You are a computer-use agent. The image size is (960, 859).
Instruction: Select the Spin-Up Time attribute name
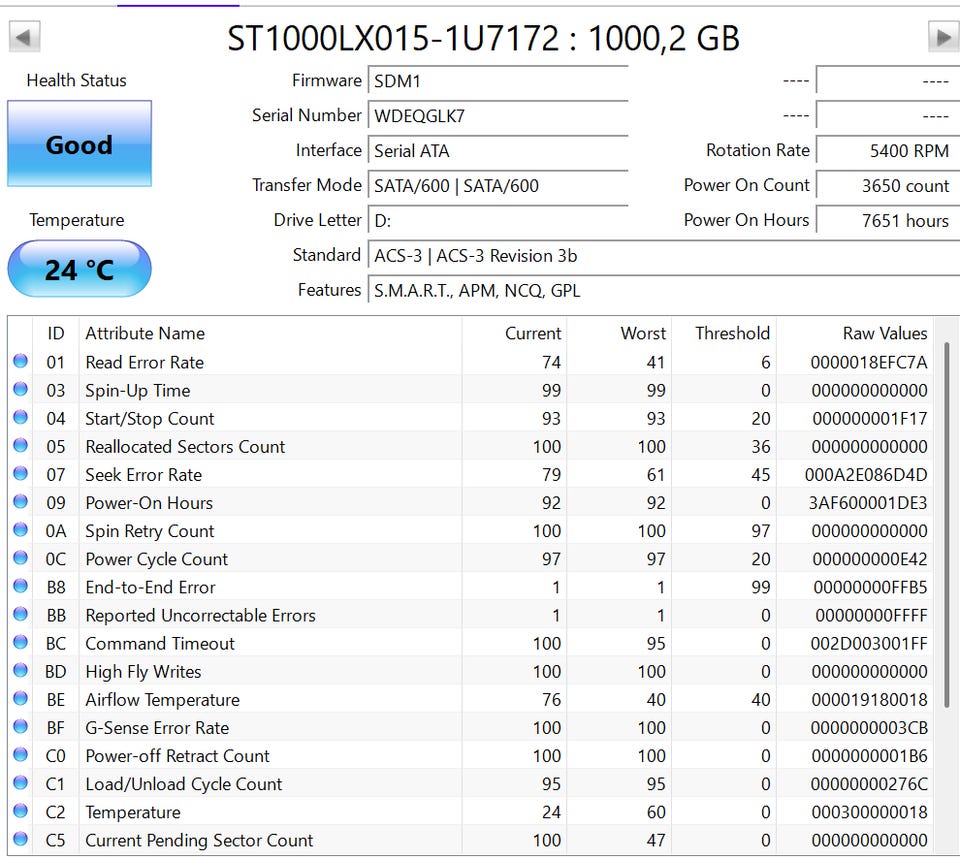click(x=138, y=391)
